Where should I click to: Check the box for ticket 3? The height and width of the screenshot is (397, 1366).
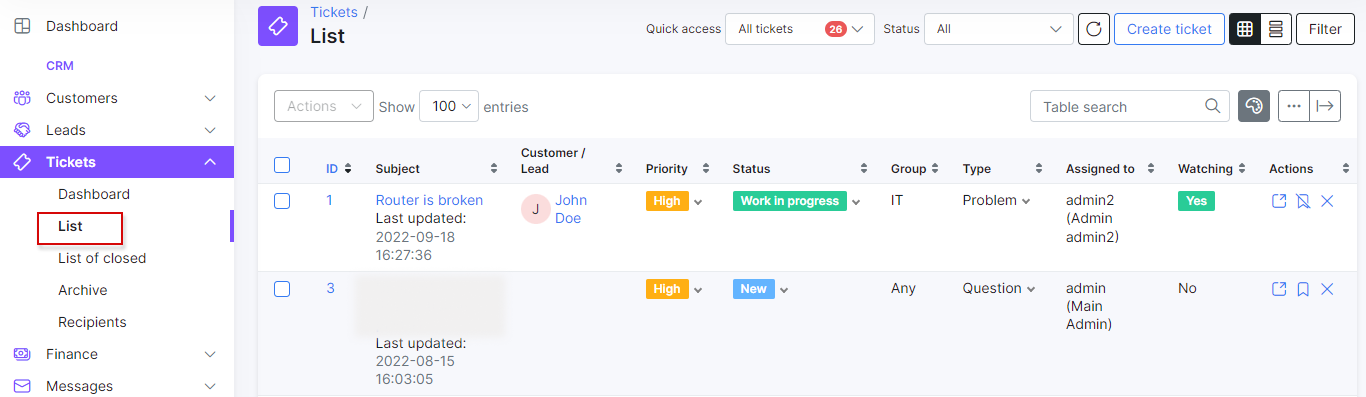pyautogui.click(x=282, y=289)
